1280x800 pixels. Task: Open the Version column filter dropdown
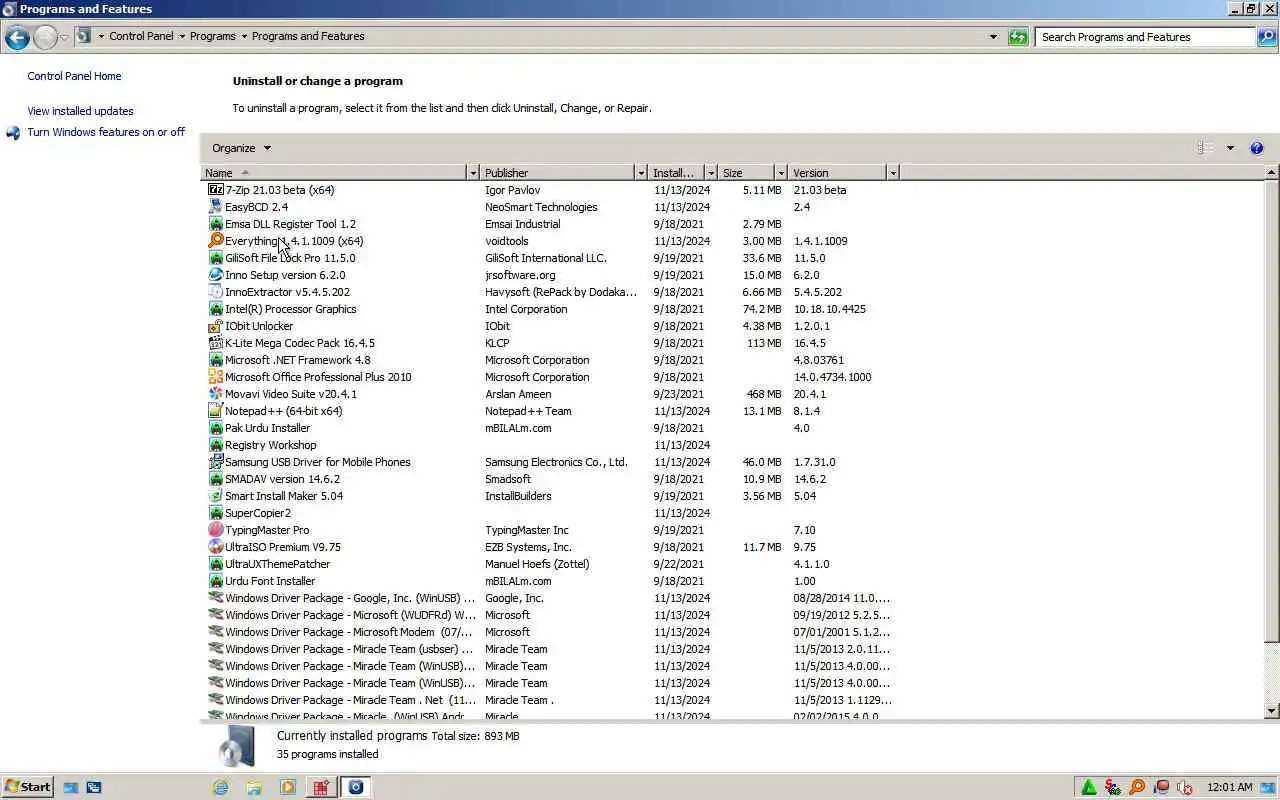[x=893, y=173]
